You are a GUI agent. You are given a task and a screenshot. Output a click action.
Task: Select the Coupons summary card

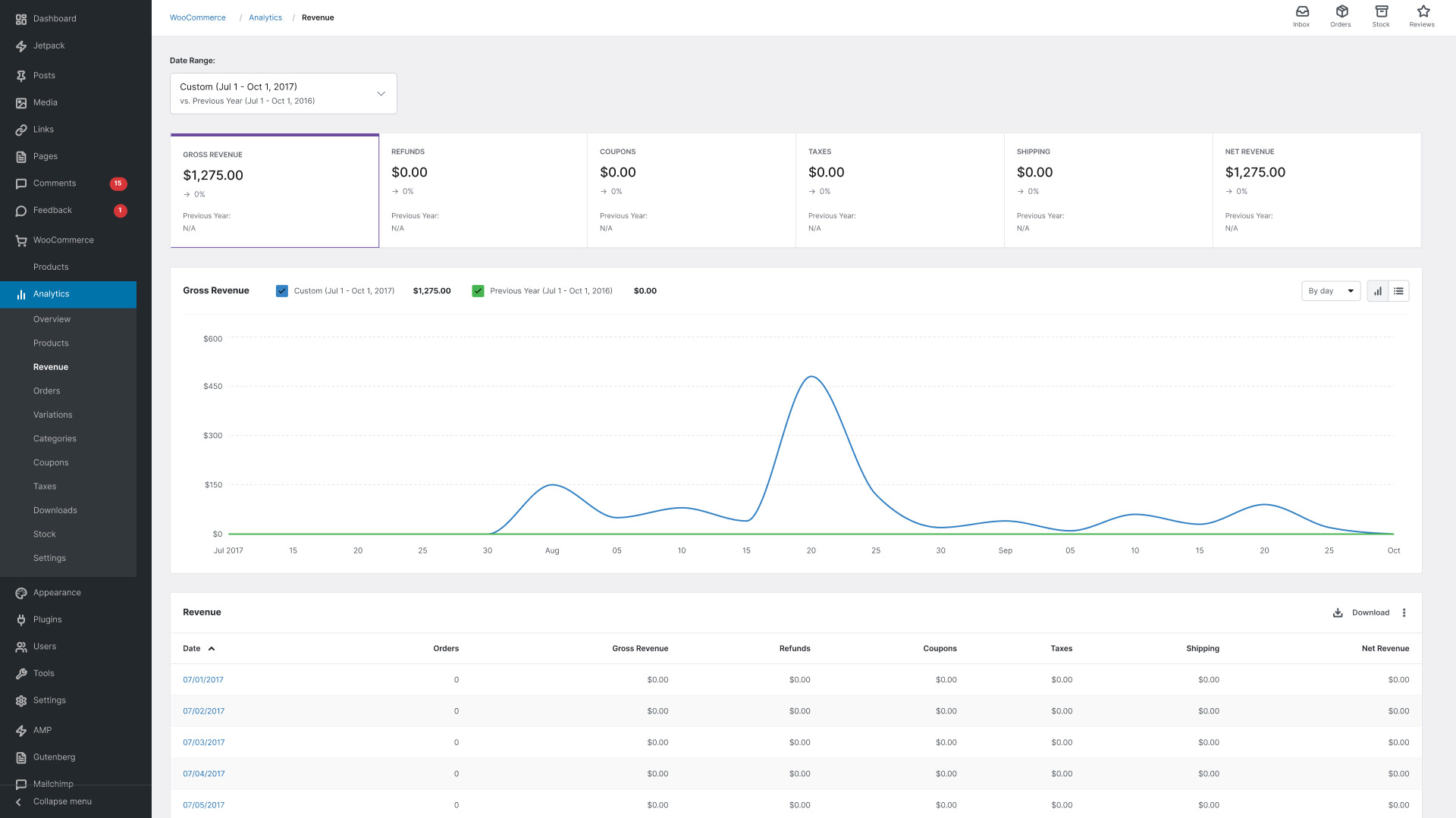pos(692,190)
